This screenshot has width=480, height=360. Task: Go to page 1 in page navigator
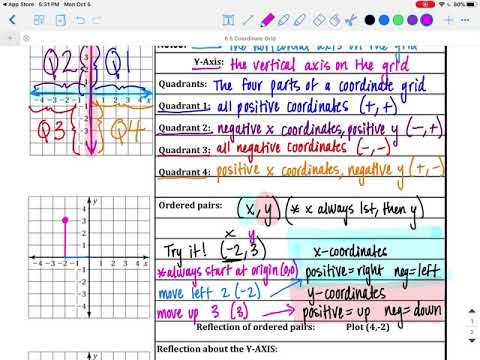[x=472, y=321]
